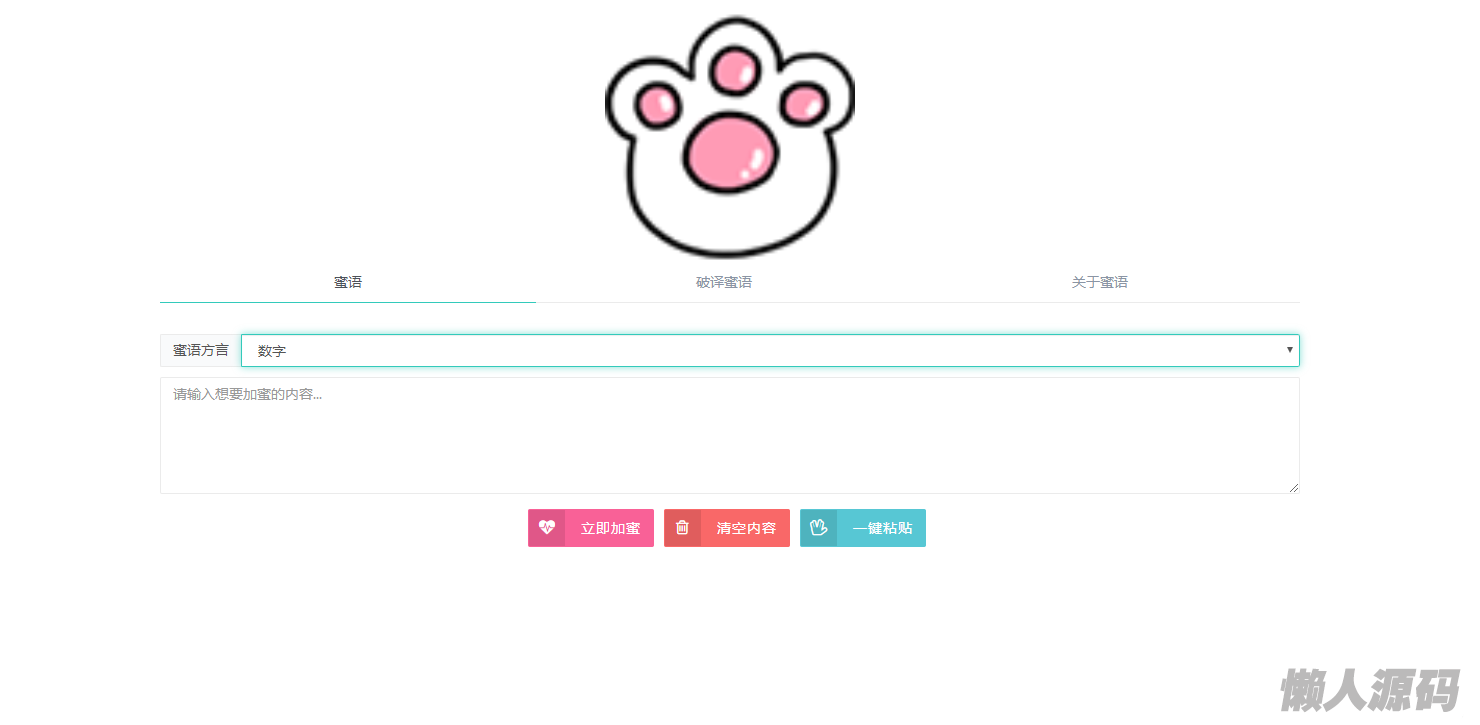Click the large pink center pad of the paw
Viewport: 1480px width, 725px height.
[731, 150]
